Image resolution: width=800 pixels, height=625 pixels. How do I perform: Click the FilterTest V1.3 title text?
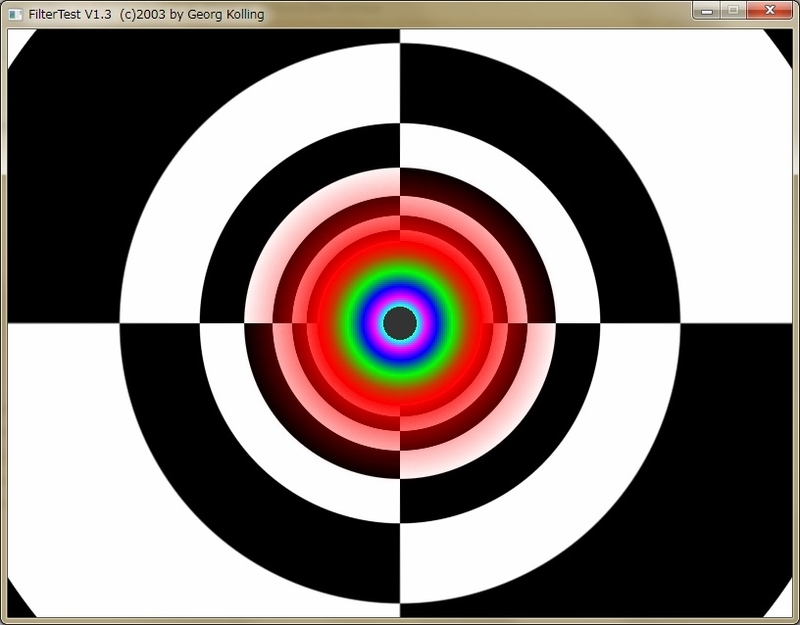coord(146,14)
